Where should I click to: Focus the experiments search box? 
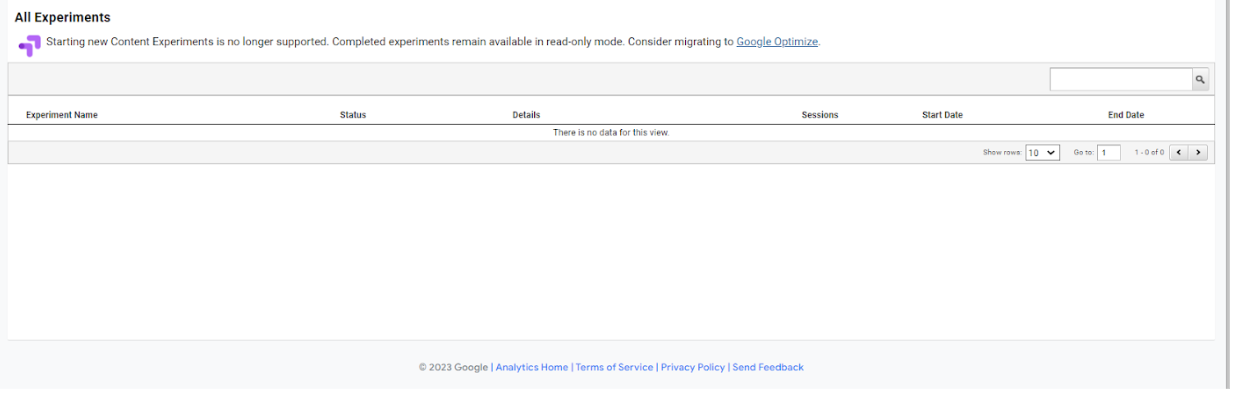pos(1120,79)
